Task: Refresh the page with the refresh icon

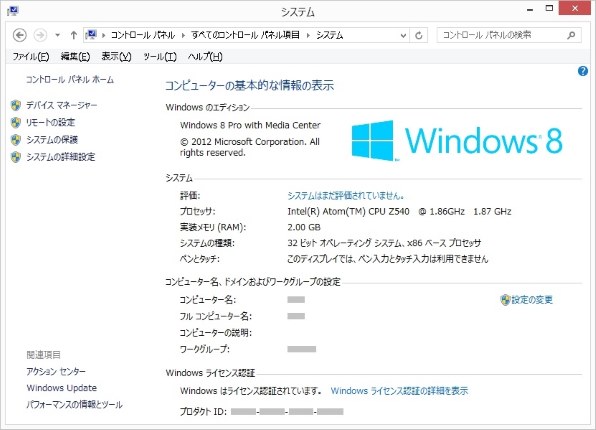Action: pyautogui.click(x=419, y=36)
